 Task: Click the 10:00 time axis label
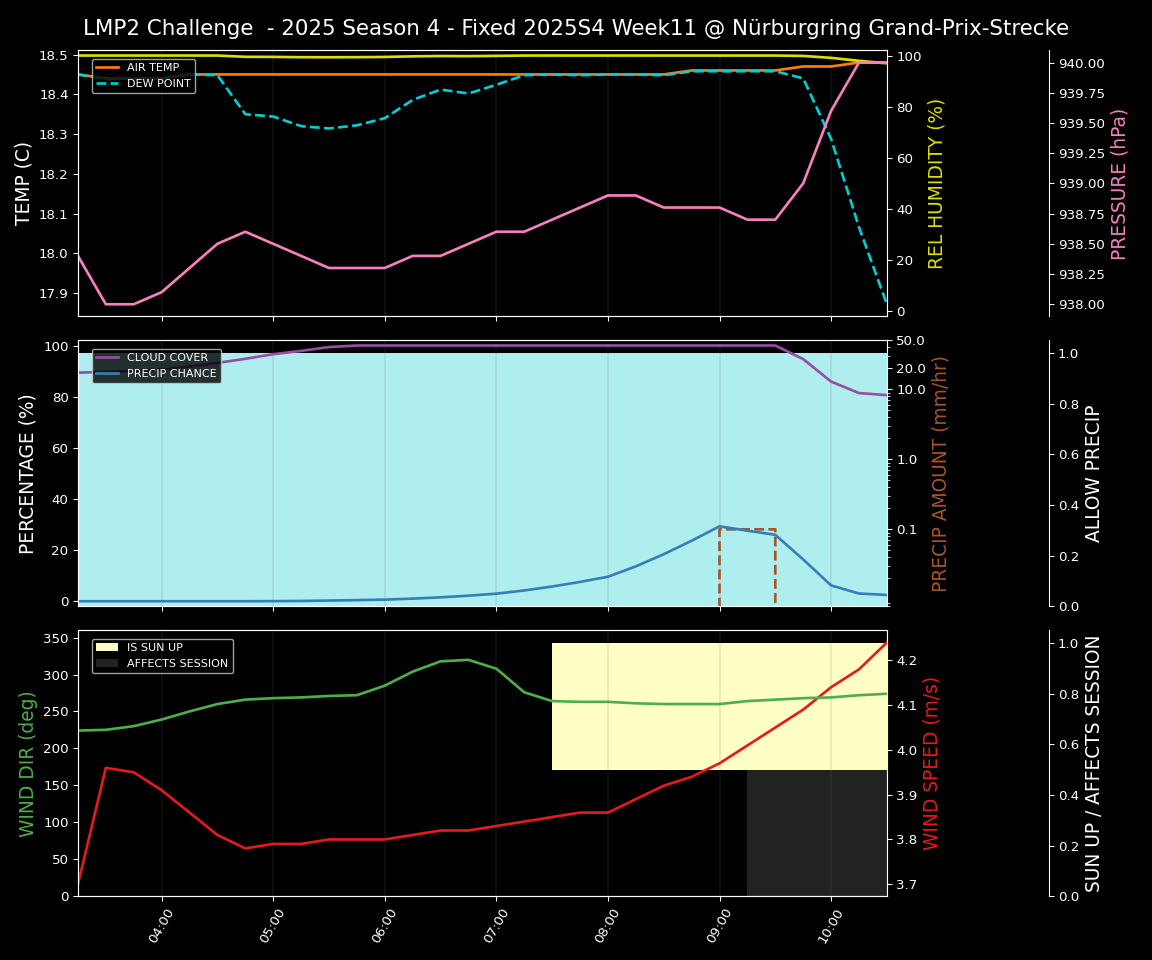pyautogui.click(x=831, y=925)
